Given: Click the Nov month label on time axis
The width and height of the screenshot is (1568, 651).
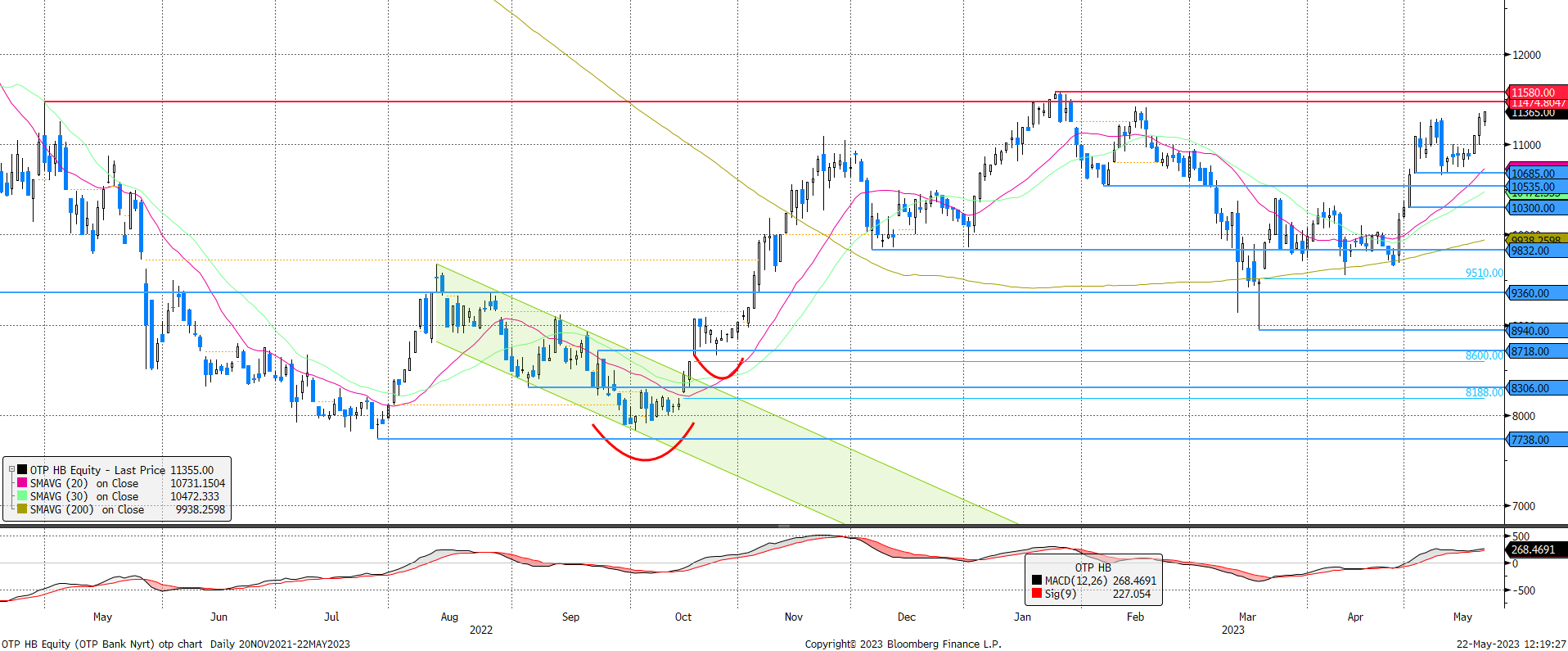Looking at the screenshot, I should click(x=794, y=617).
